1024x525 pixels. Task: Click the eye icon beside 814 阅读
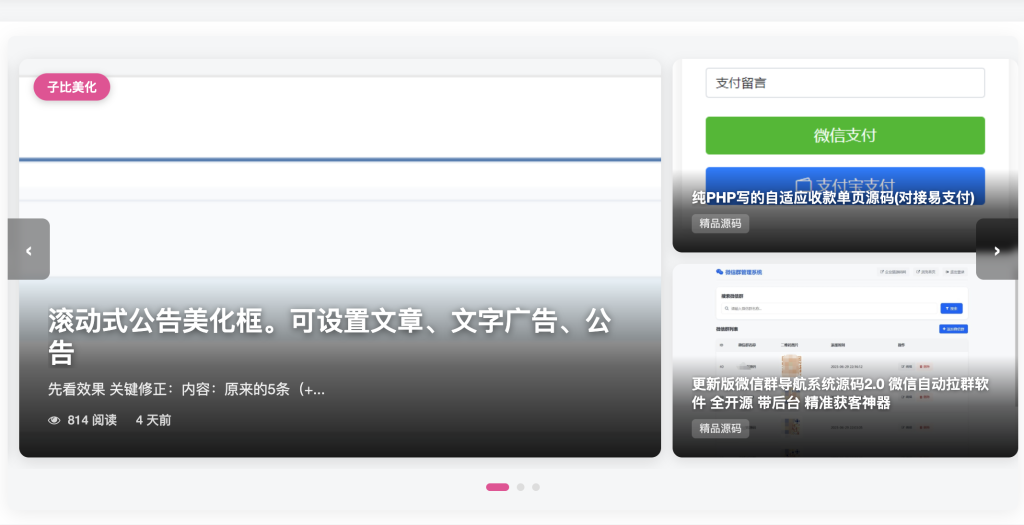coord(54,421)
